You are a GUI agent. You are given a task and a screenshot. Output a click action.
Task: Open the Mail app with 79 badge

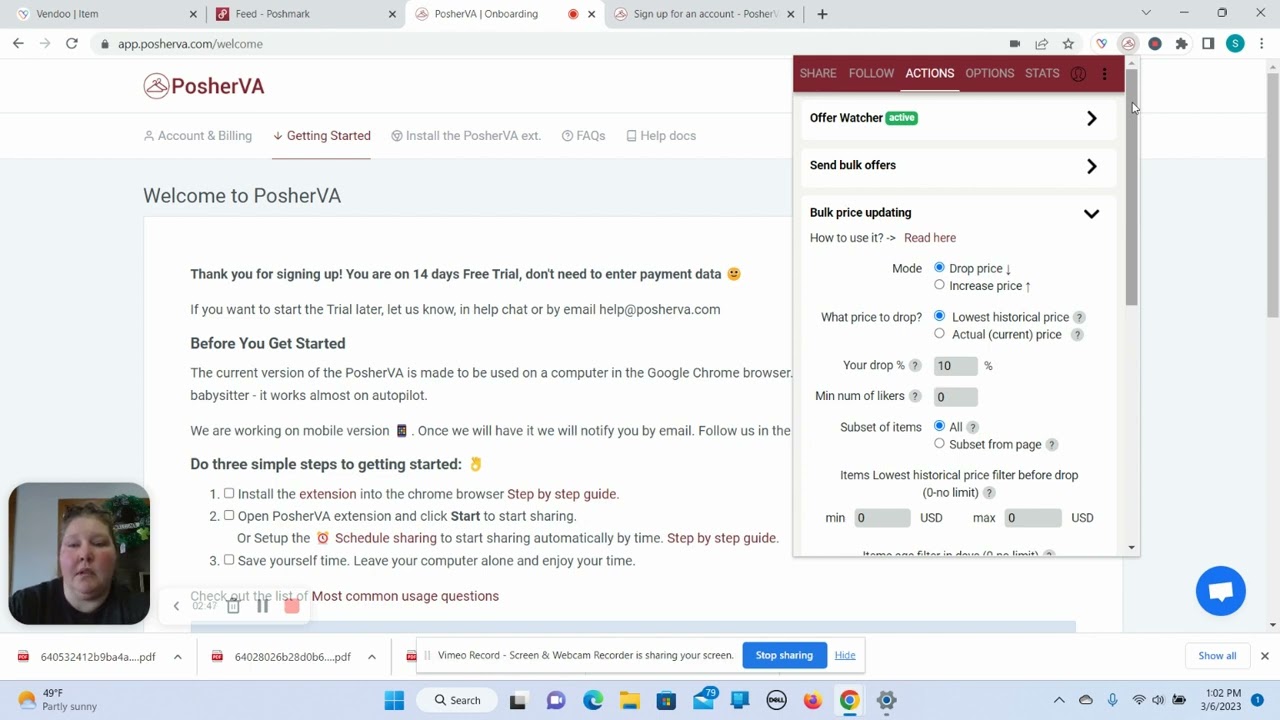703,700
